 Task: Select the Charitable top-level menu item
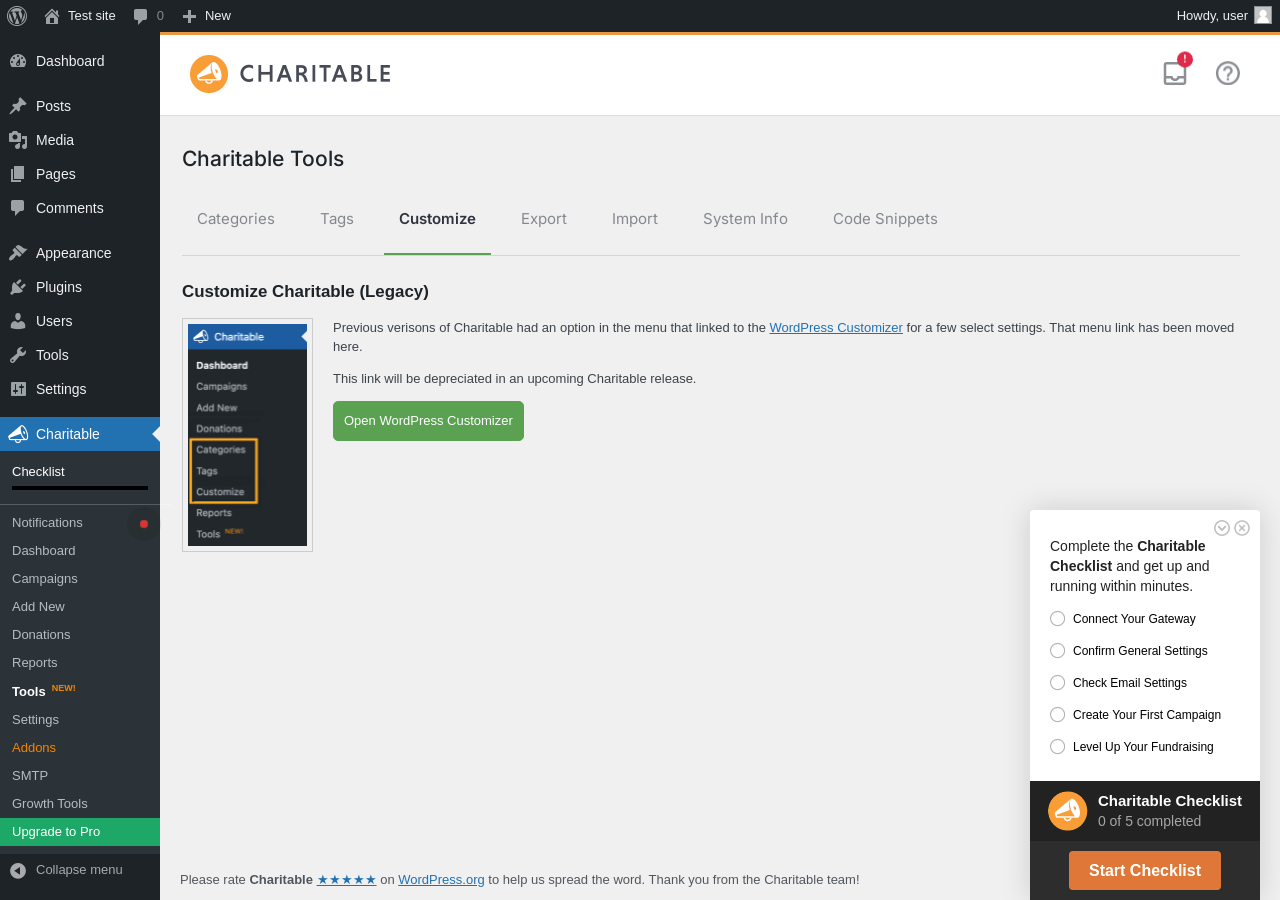80,434
